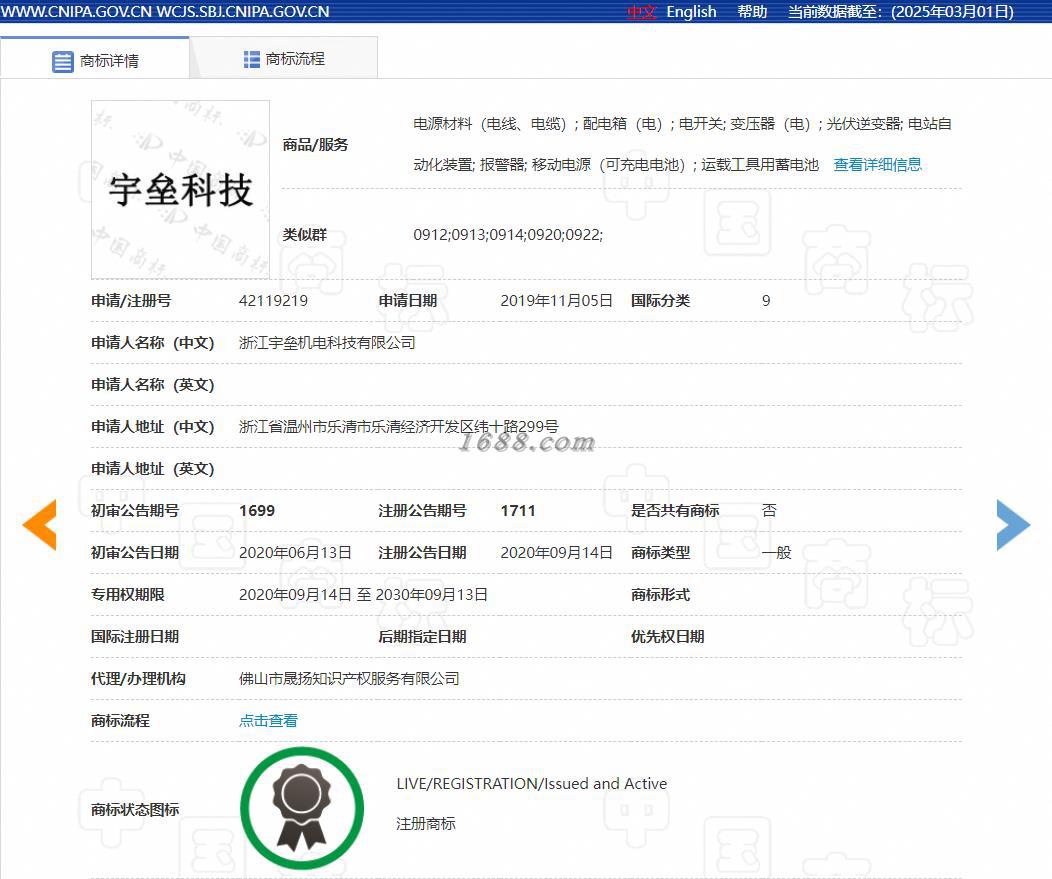Go to previous trademark with orange arrow
Viewport: 1052px width, 879px height.
(40, 525)
